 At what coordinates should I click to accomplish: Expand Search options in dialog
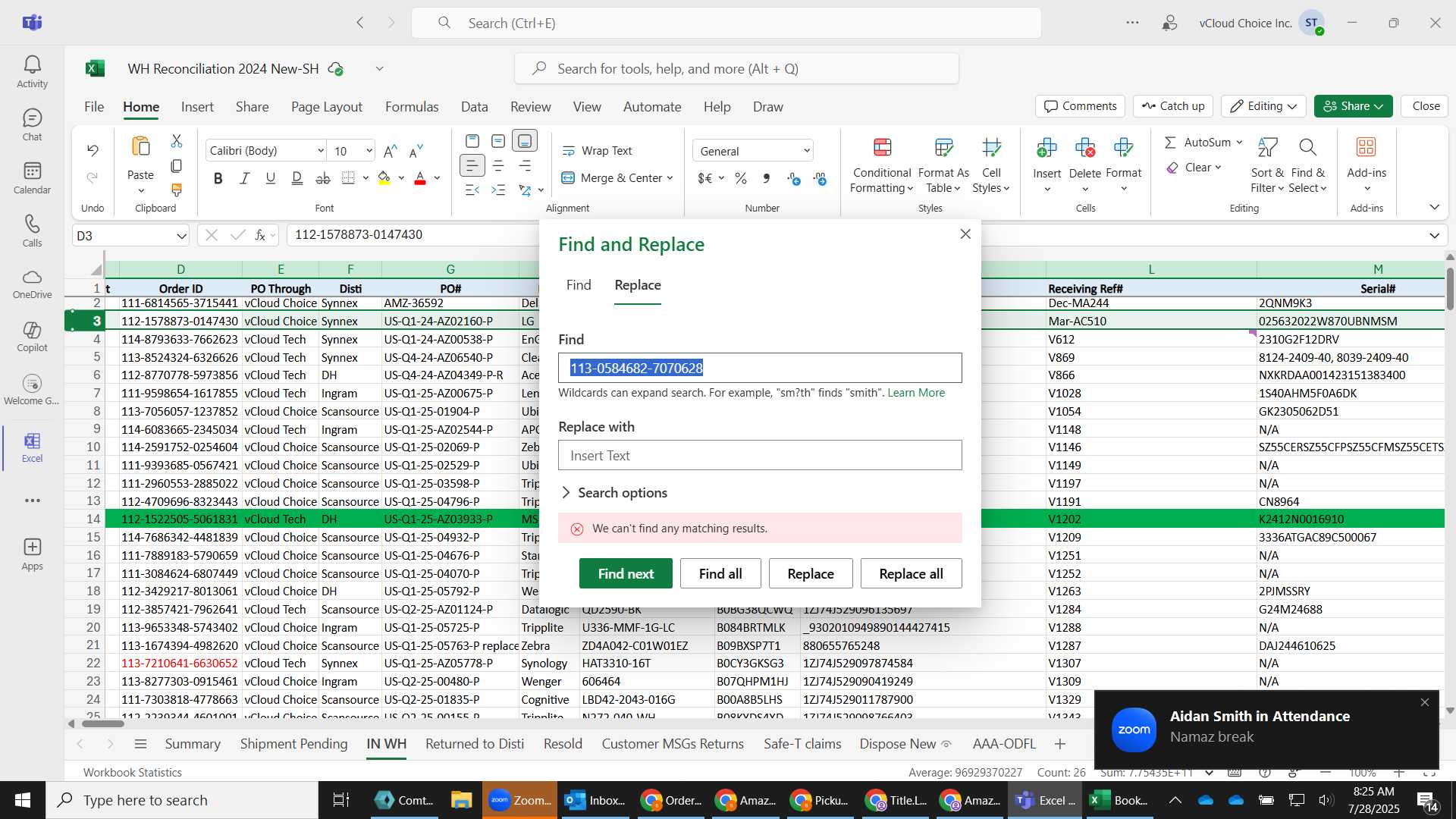[614, 493]
